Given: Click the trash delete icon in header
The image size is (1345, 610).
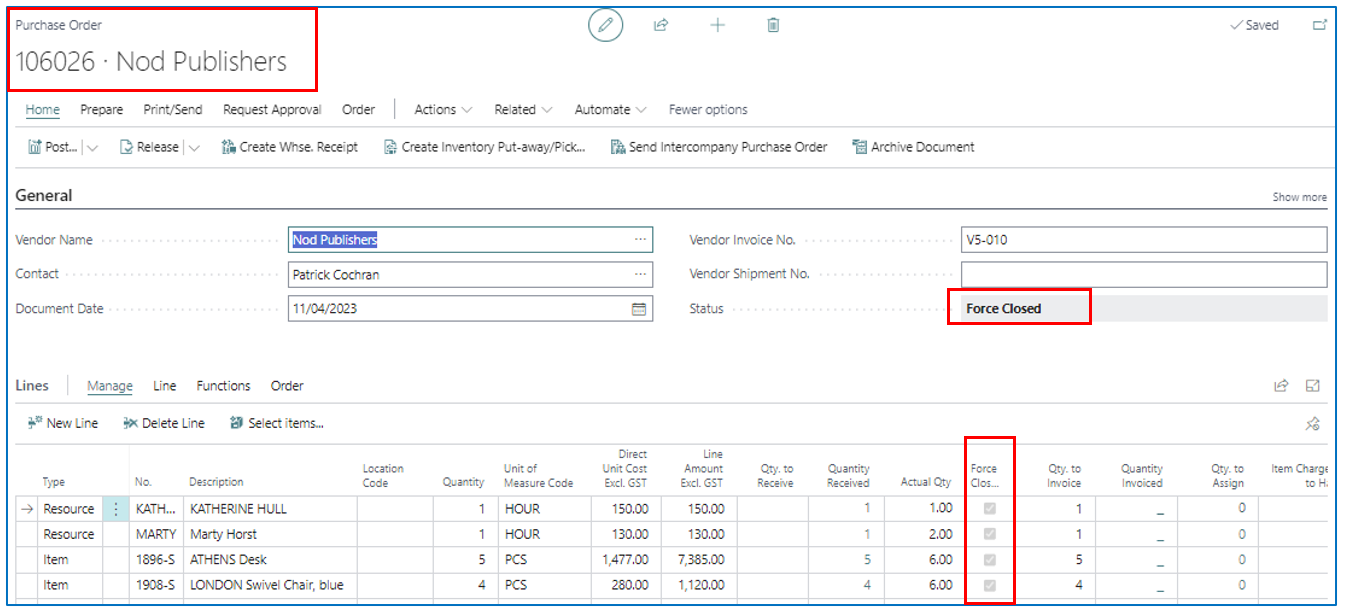Looking at the screenshot, I should click(x=773, y=26).
